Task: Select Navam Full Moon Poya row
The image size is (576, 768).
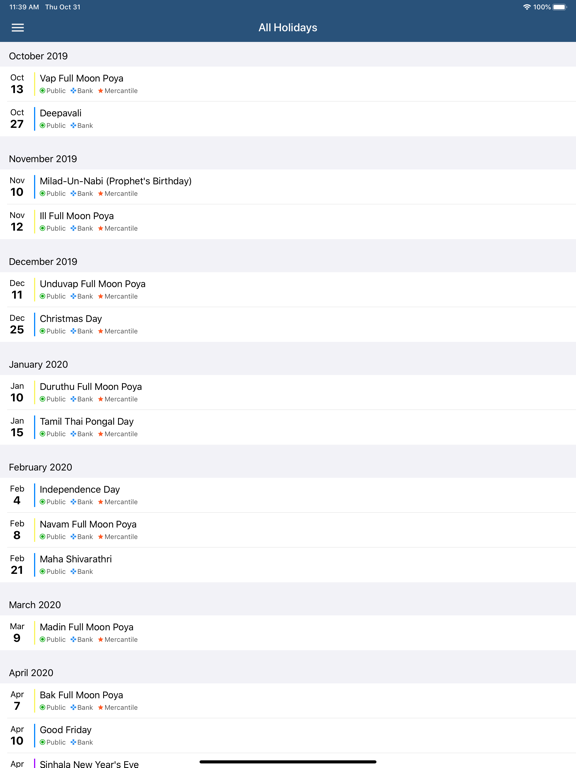Action: (288, 530)
